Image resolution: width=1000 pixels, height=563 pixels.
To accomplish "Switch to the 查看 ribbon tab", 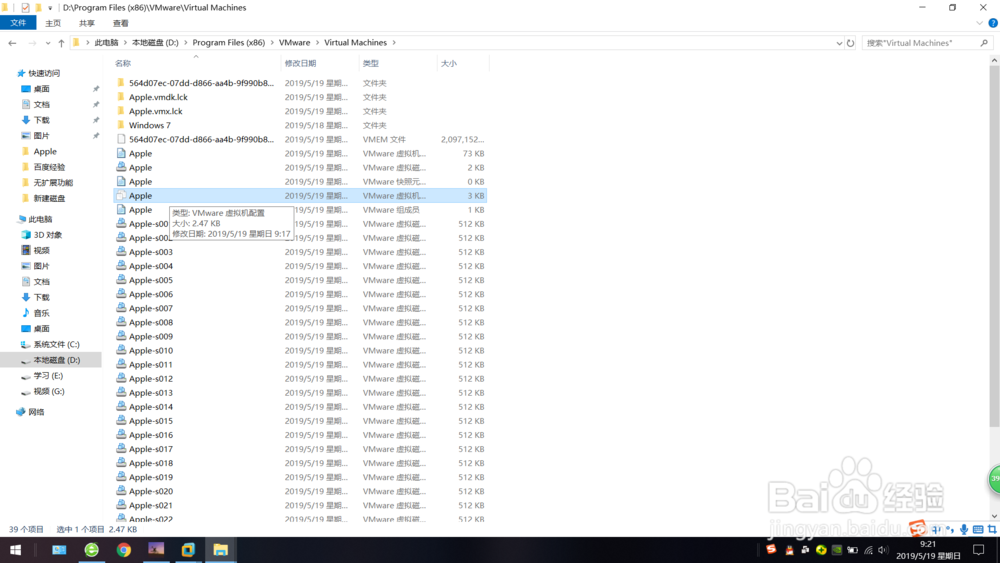I will pyautogui.click(x=121, y=23).
